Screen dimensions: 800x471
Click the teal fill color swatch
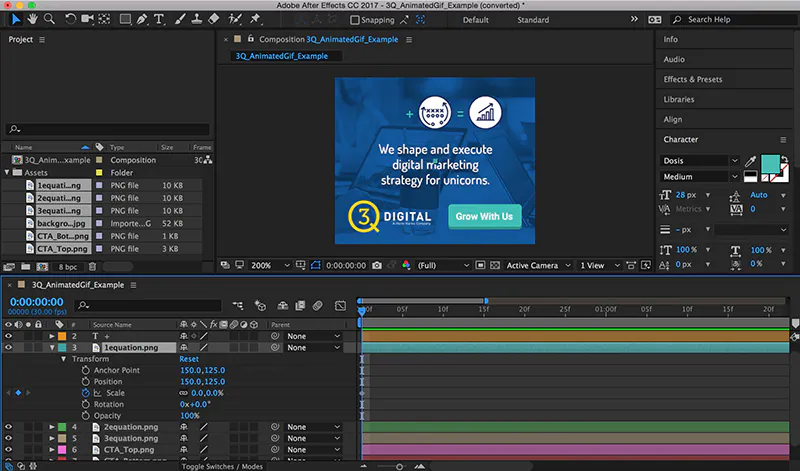pyautogui.click(x=772, y=162)
